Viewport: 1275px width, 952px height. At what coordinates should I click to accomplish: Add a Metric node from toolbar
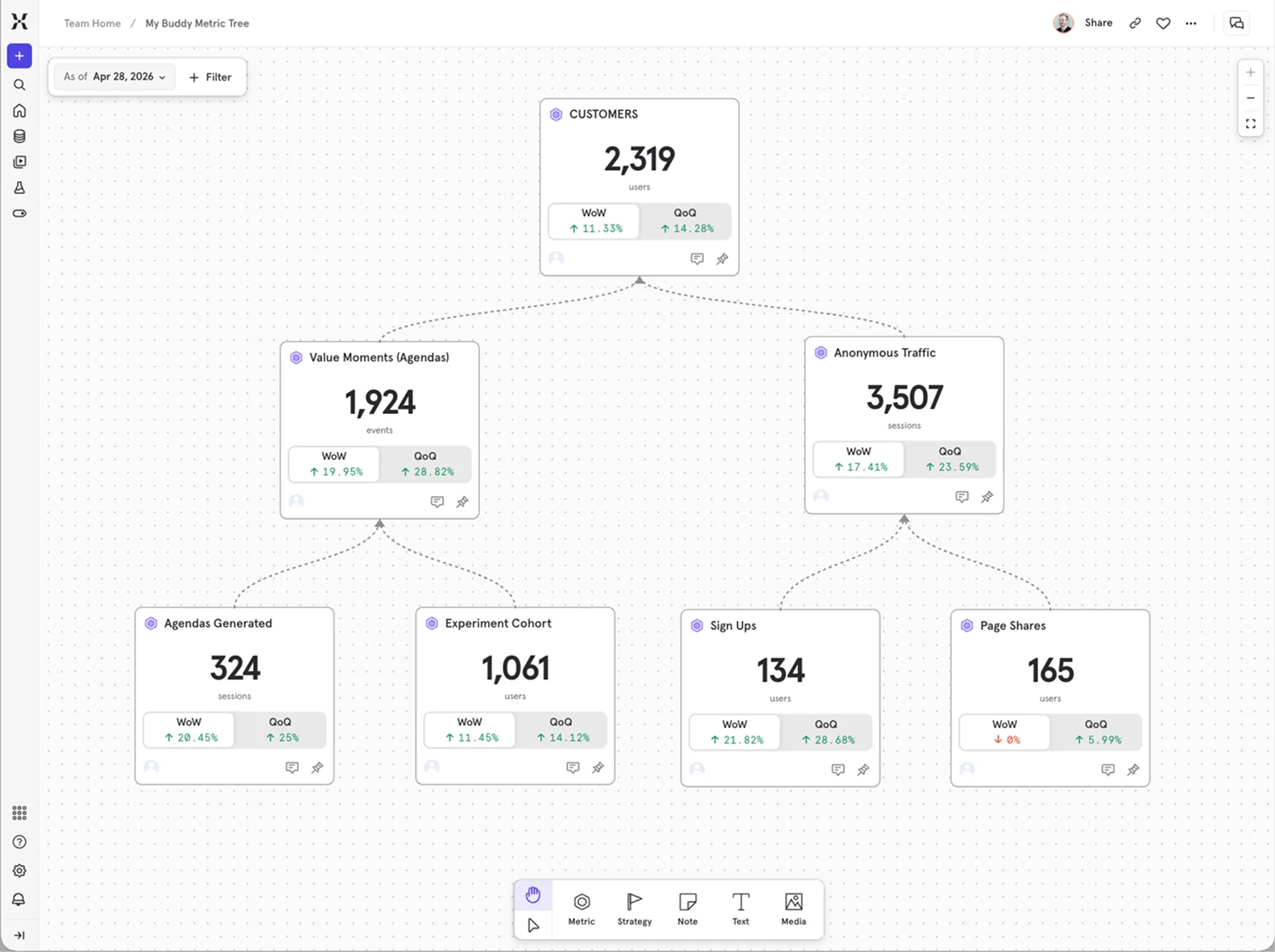pos(582,909)
